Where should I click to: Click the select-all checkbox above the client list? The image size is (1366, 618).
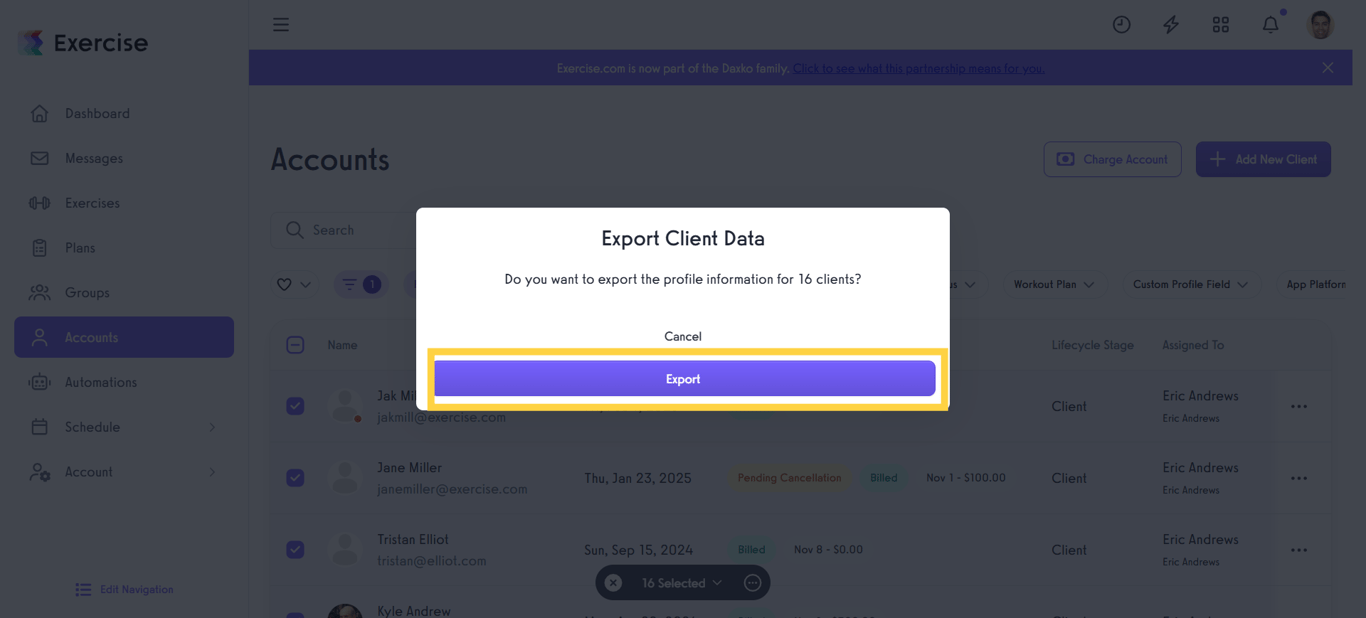295,344
